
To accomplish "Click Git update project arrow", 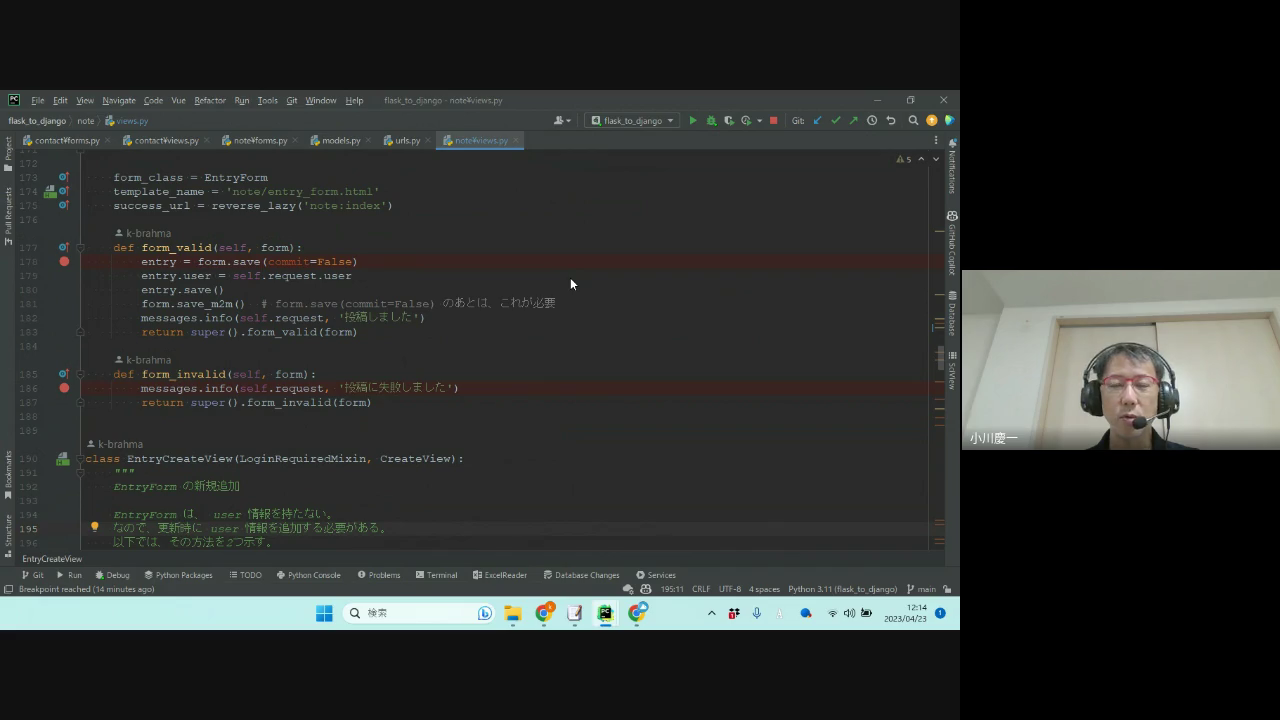I will (x=817, y=120).
